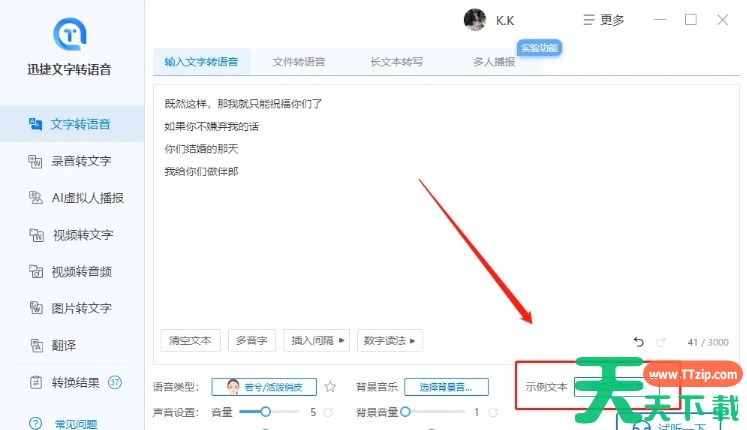The image size is (747, 430).
Task: Reset volume using the icon beside 5
Action: click(x=329, y=412)
